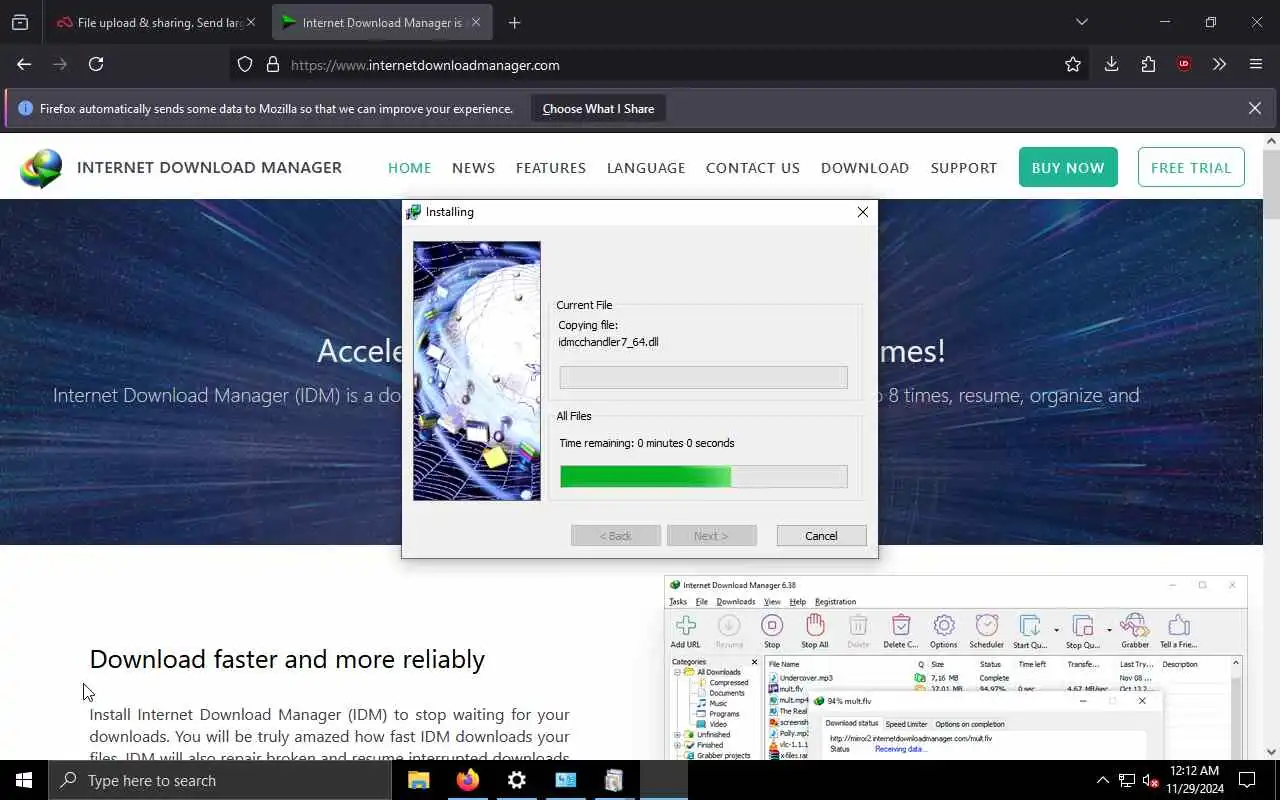Open the FEATURES nav item
Viewport: 1280px width, 800px height.
coord(551,168)
